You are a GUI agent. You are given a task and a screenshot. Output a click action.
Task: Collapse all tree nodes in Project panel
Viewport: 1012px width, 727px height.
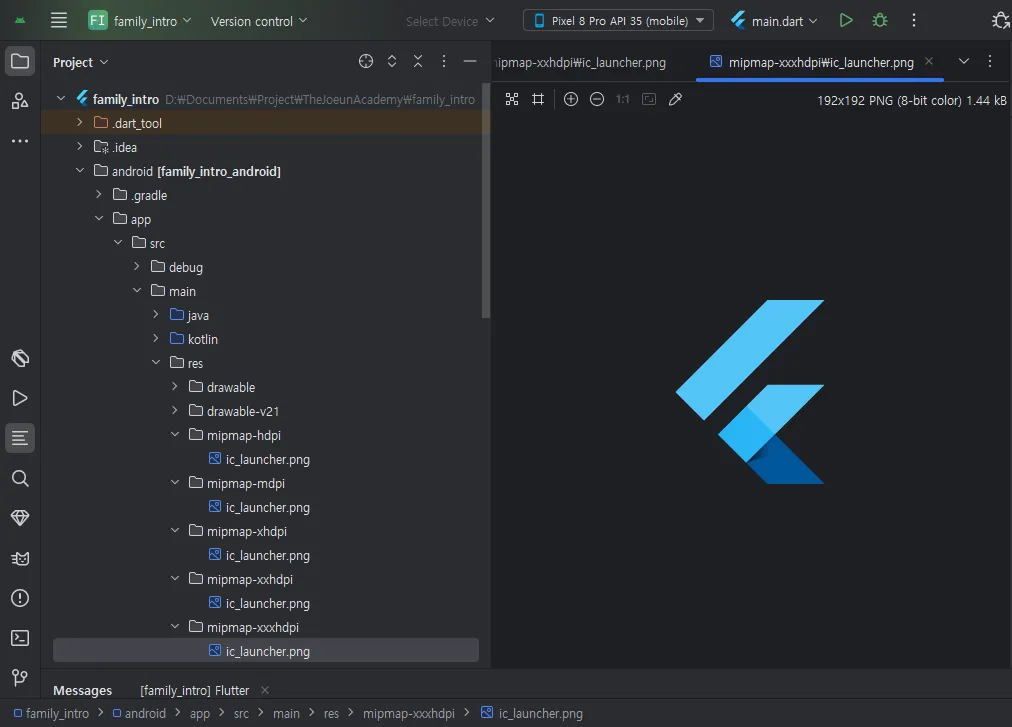tap(418, 61)
